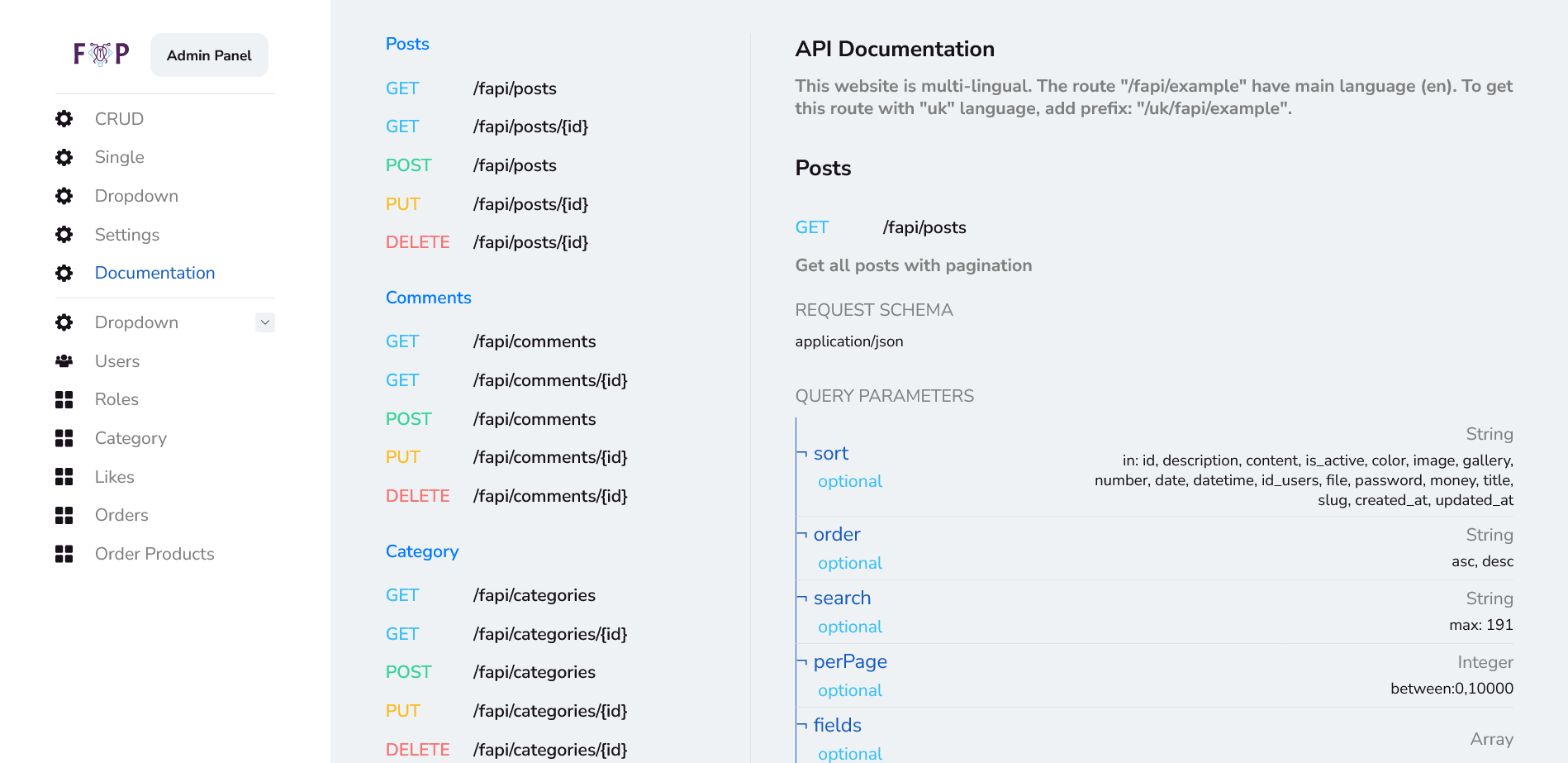Click the gear icon beside Documentation
The image size is (1568, 763).
pyautogui.click(x=64, y=273)
